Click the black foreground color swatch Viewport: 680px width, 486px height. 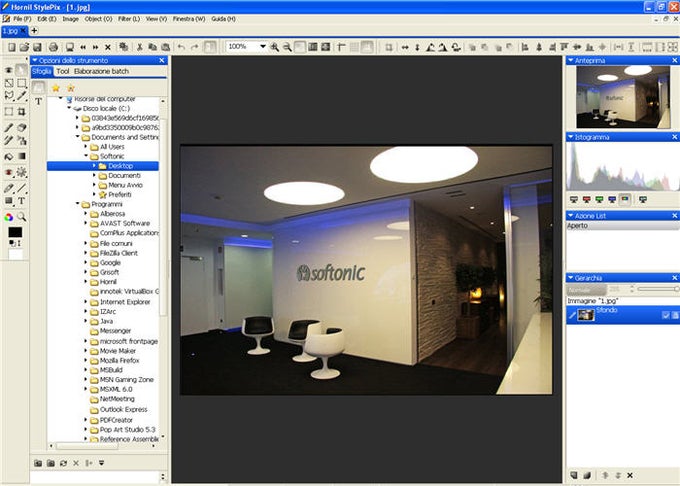(15, 232)
